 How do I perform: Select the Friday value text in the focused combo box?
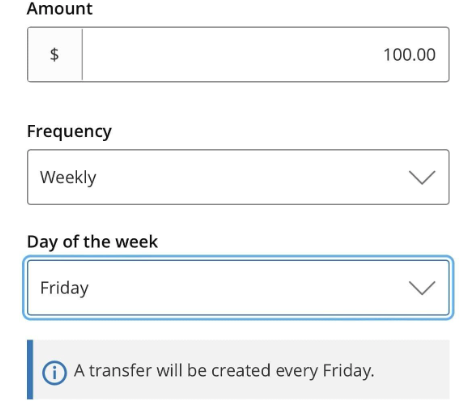coord(64,288)
